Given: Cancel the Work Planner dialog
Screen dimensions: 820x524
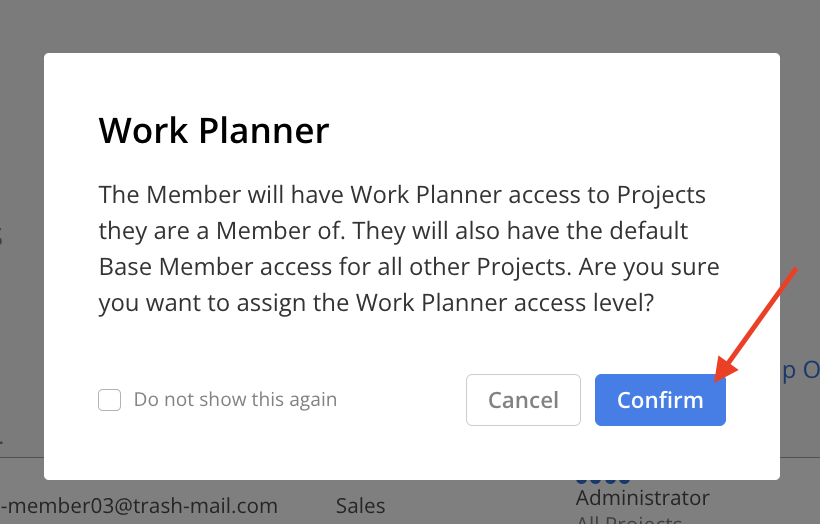Looking at the screenshot, I should click(523, 400).
